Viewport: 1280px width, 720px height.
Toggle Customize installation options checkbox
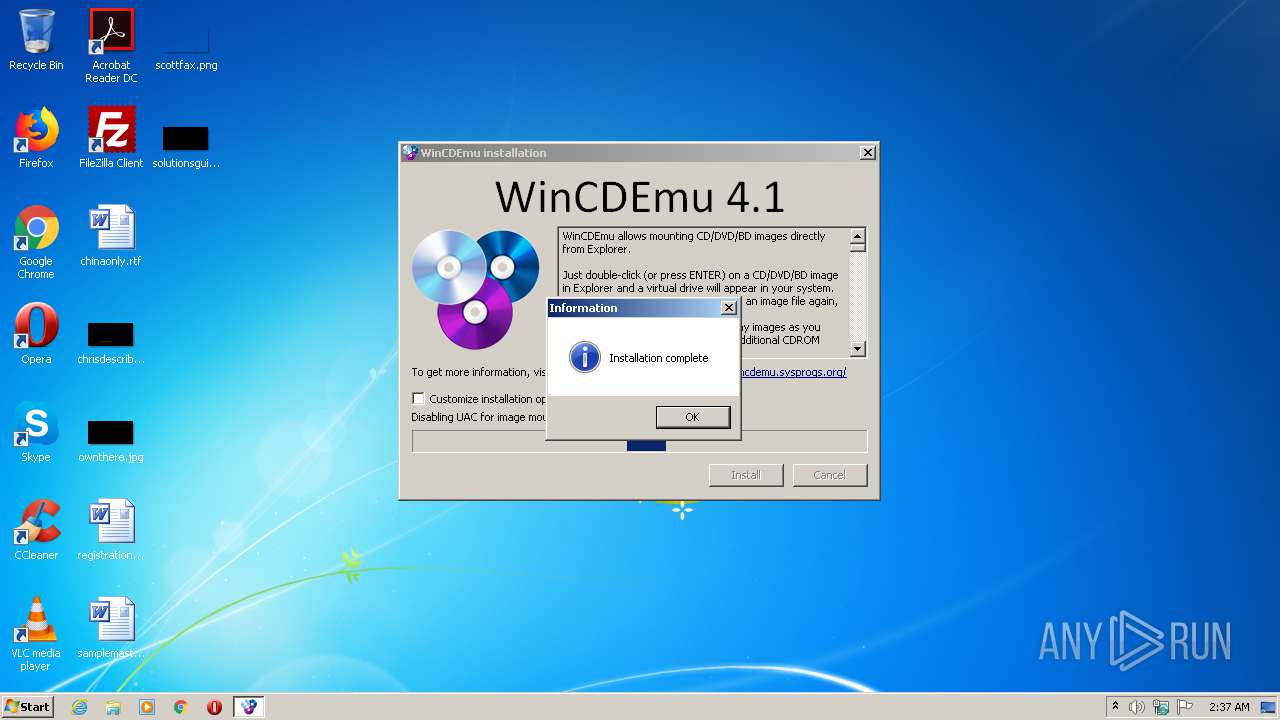418,398
